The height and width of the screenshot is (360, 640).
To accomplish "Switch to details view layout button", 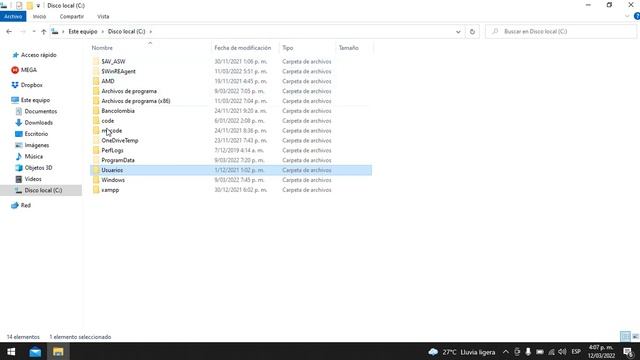I will (625, 337).
